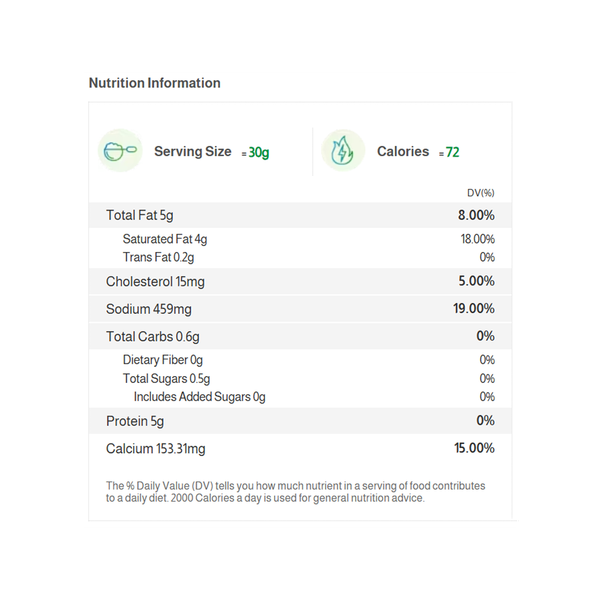Click the Nutrition Information heading

pos(155,83)
